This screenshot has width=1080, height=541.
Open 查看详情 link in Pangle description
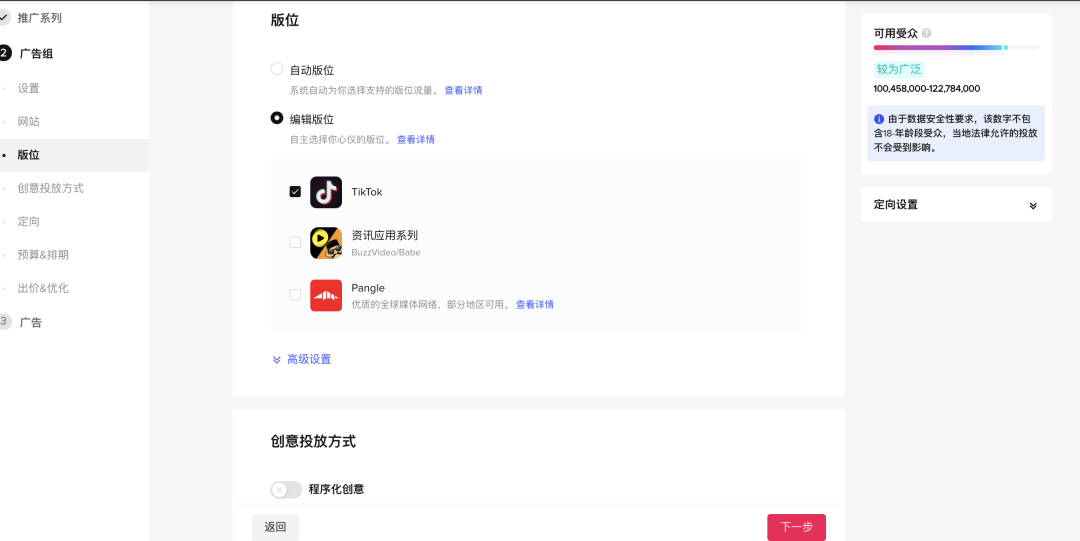click(x=535, y=305)
